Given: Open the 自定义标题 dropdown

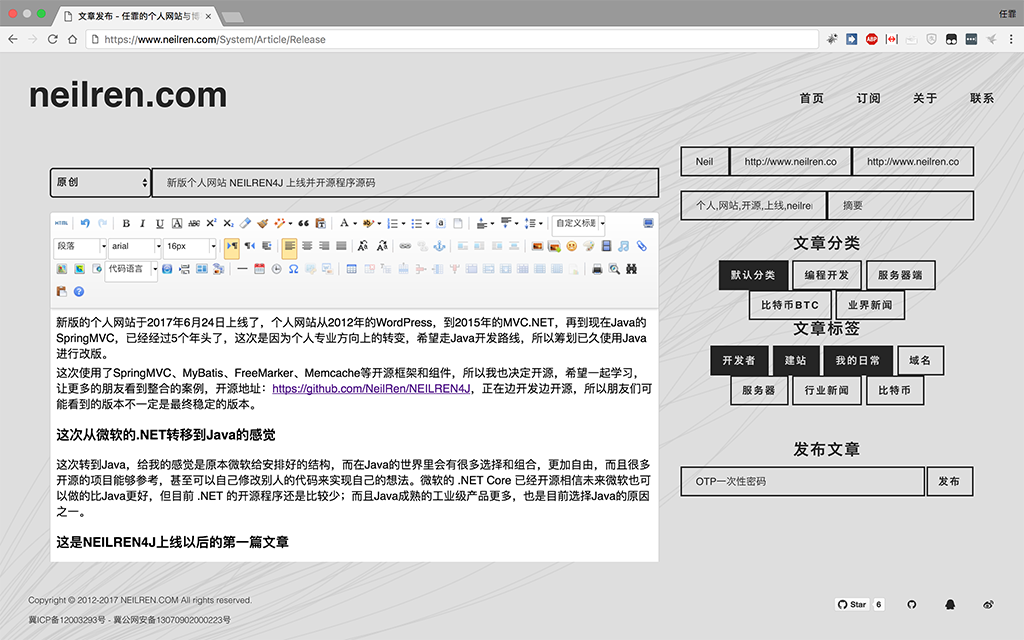Looking at the screenshot, I should [x=579, y=223].
